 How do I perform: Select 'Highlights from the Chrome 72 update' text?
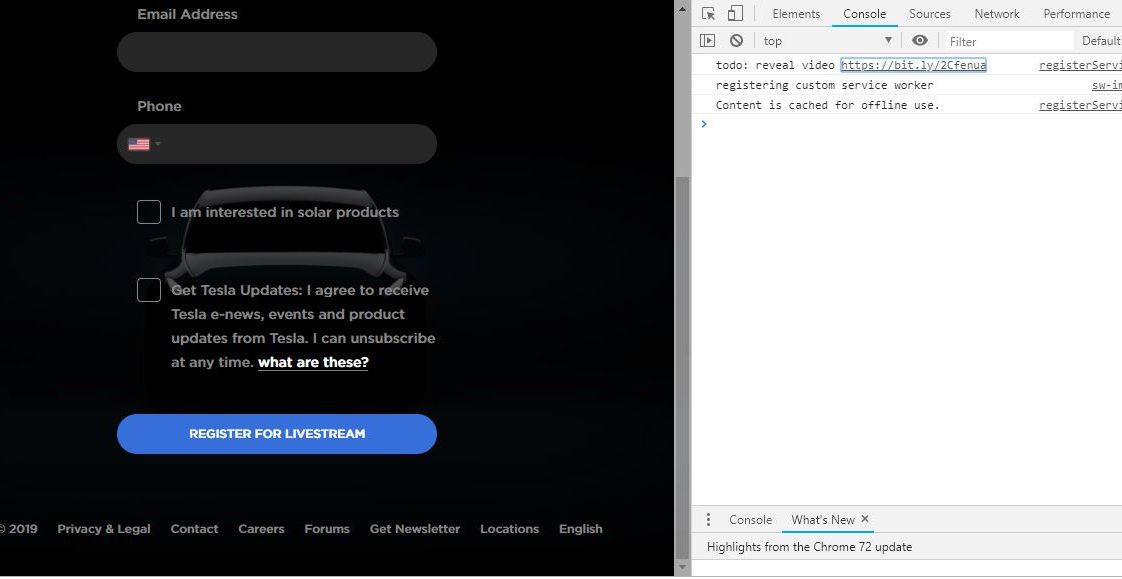coord(809,547)
